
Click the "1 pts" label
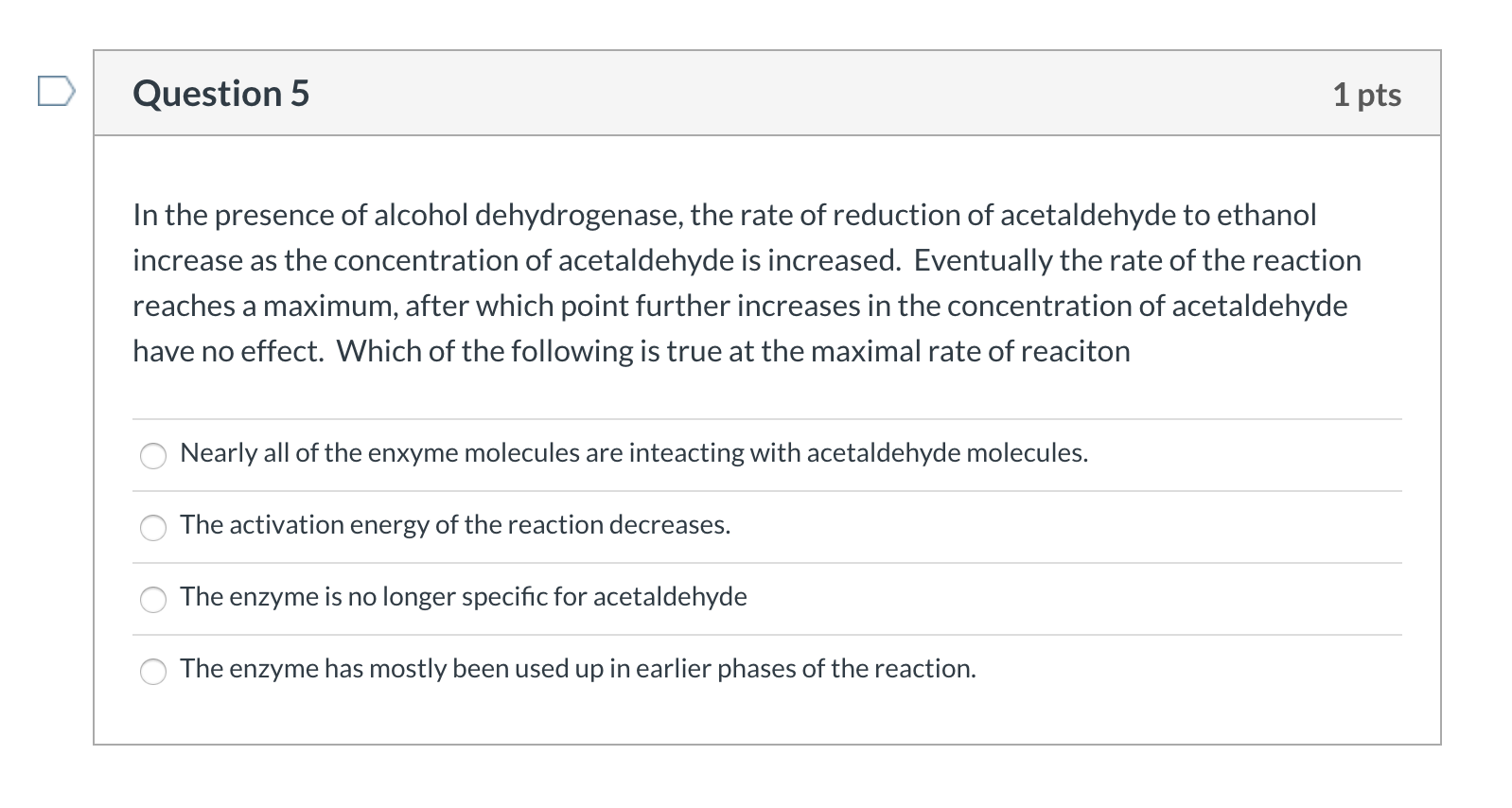coord(1367,95)
